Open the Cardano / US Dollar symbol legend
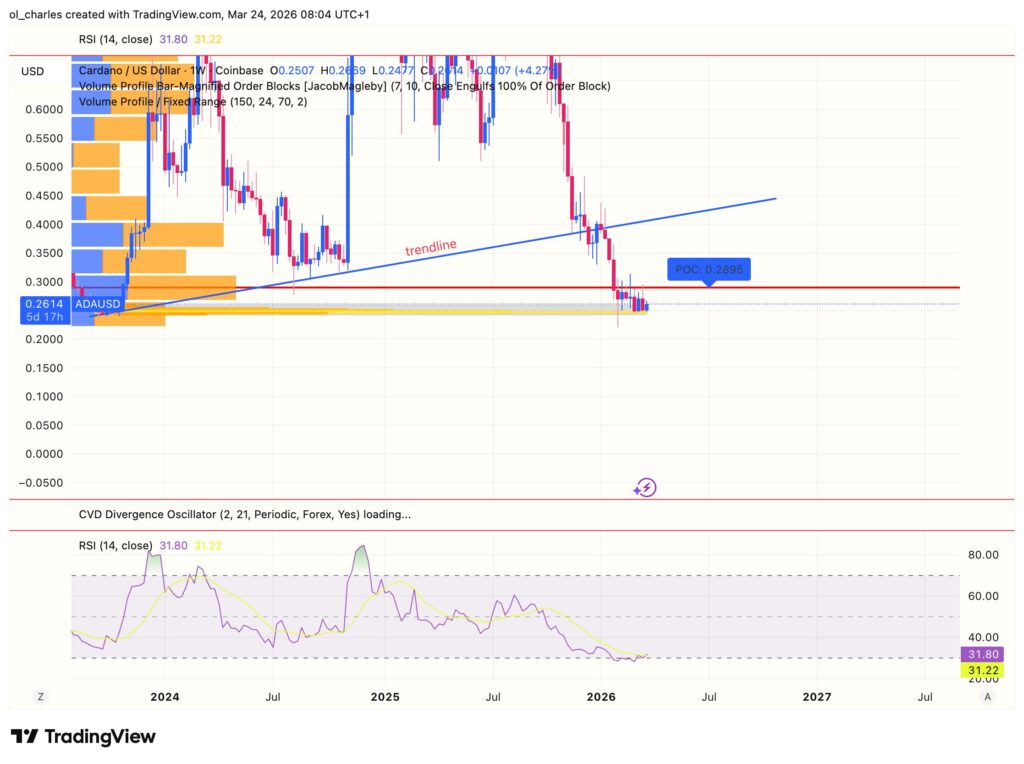1024x764 pixels. 128,71
